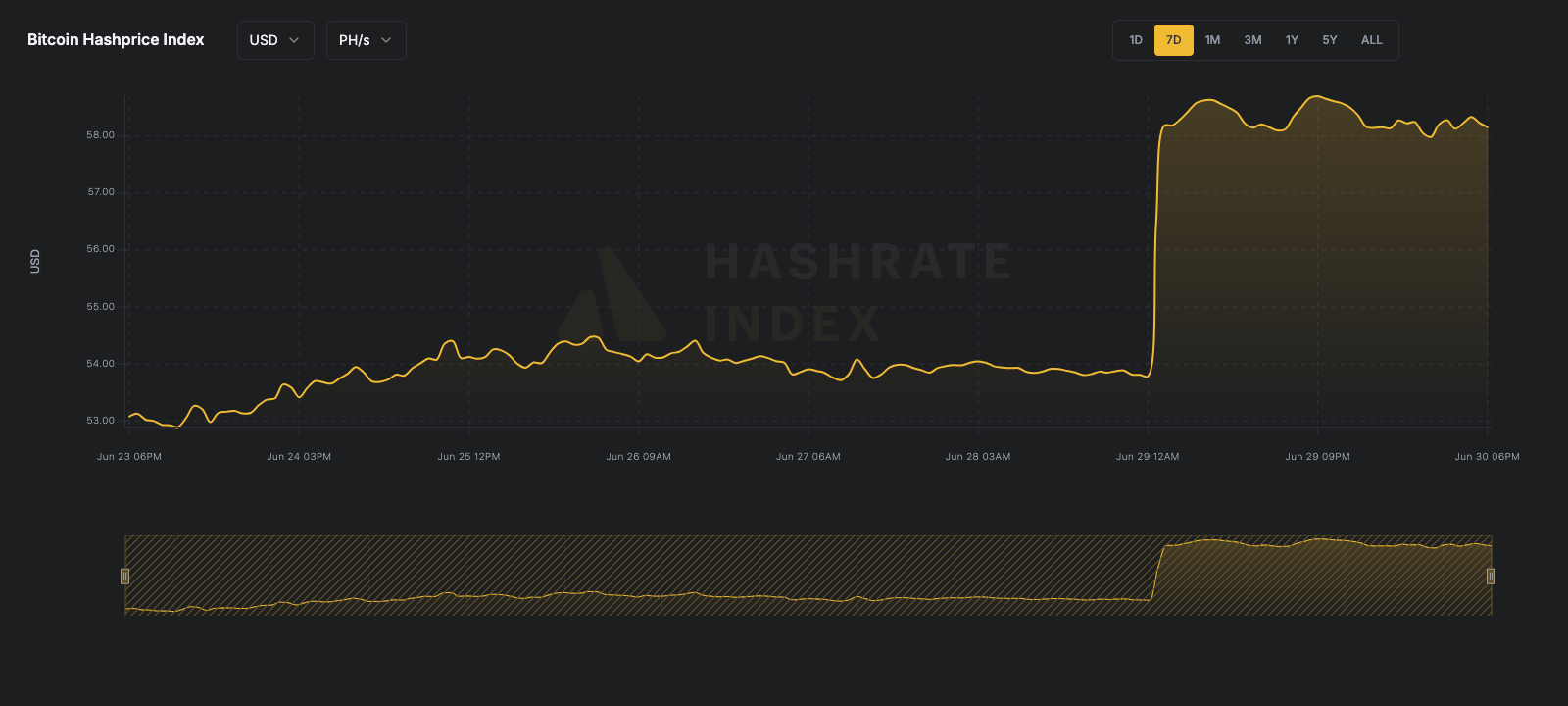This screenshot has width=1568, height=706.
Task: Click the Bitcoin Hashprice Index title
Action: coord(116,40)
